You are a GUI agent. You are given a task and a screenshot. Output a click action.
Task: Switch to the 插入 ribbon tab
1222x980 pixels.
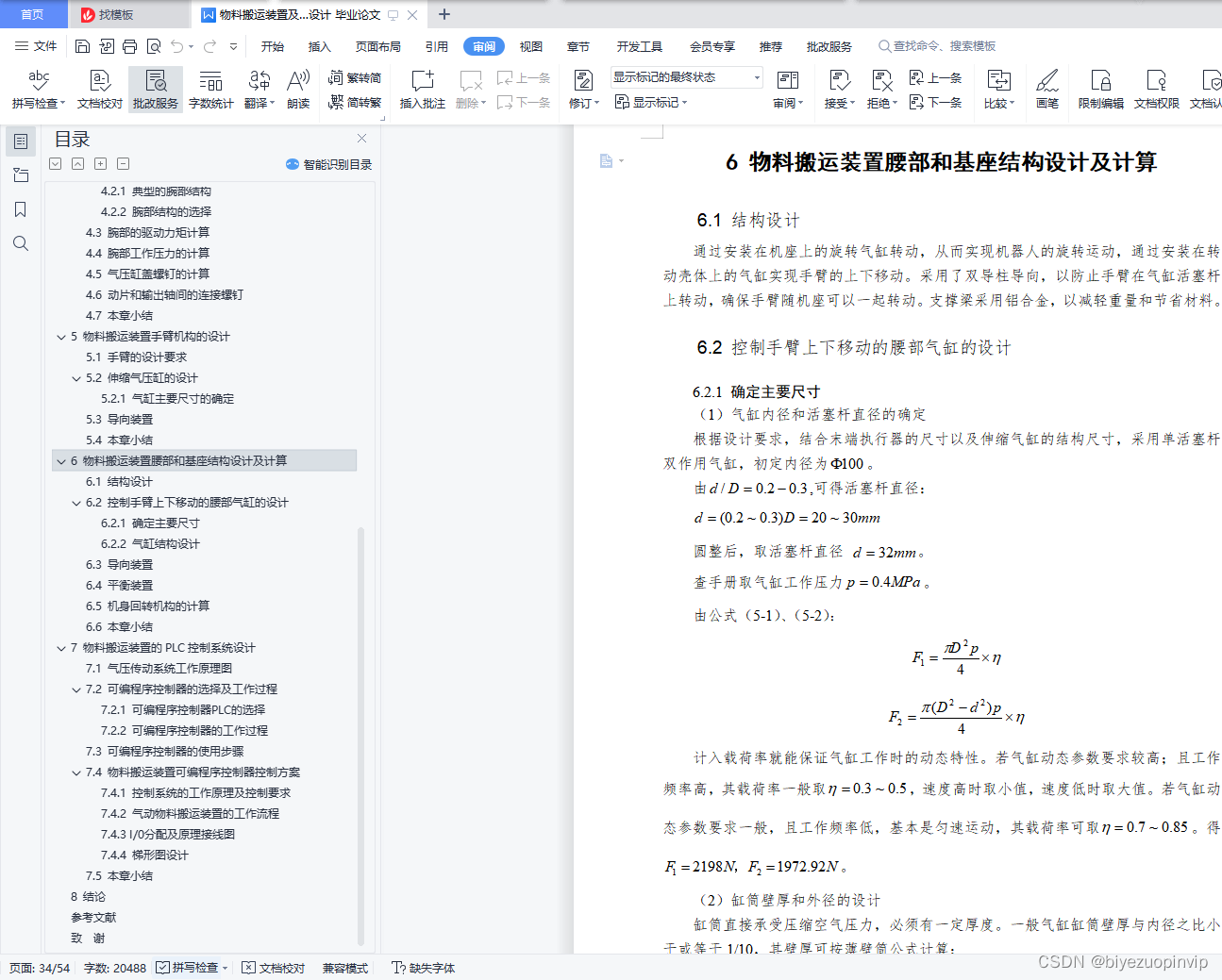click(x=320, y=46)
